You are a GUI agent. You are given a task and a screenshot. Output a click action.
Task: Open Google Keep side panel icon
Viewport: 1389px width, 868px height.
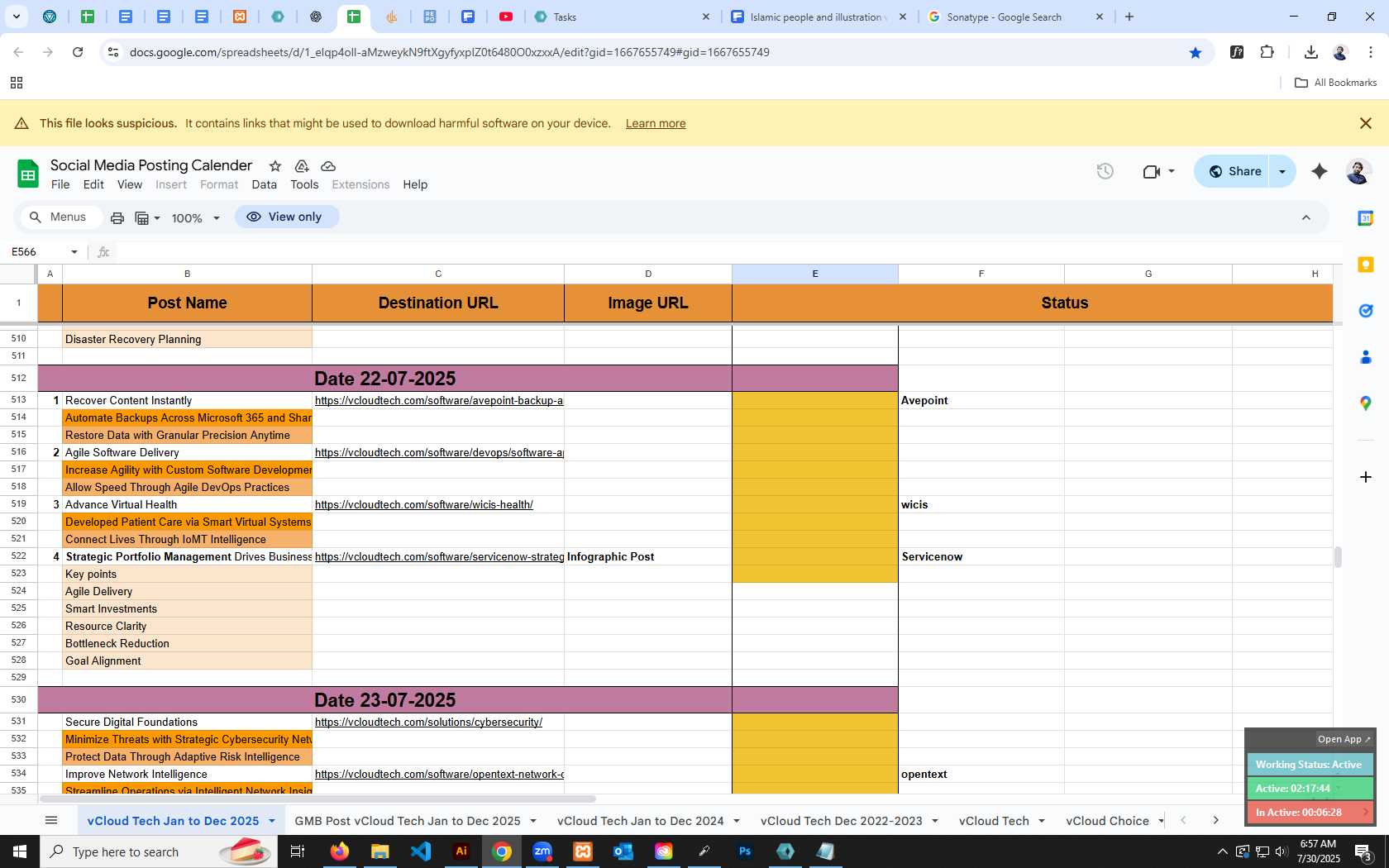[1366, 265]
